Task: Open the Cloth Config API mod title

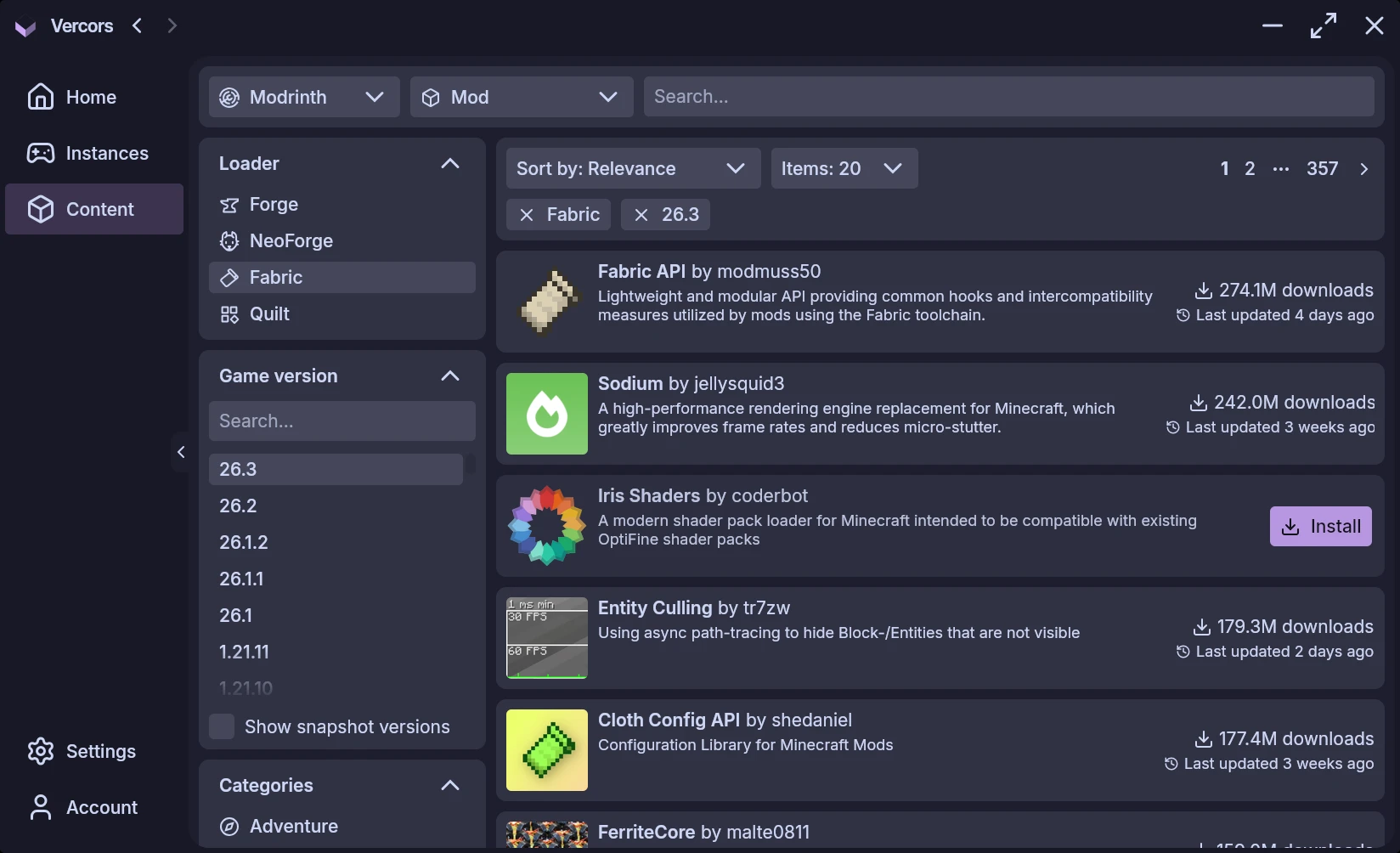Action: pyautogui.click(x=669, y=720)
